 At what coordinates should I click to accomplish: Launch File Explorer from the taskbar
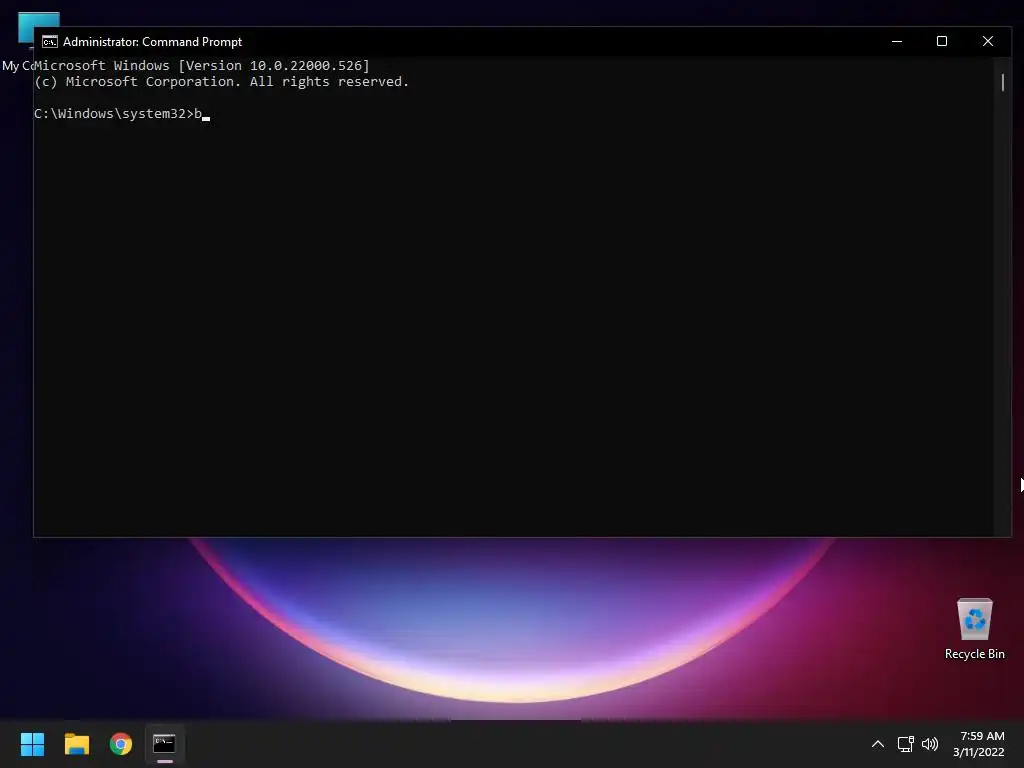click(x=76, y=744)
